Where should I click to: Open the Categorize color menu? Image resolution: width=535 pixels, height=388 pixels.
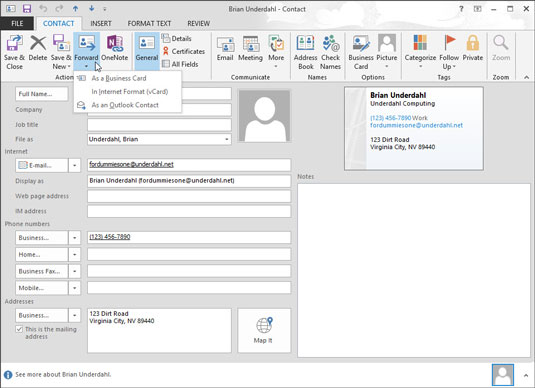pos(420,51)
